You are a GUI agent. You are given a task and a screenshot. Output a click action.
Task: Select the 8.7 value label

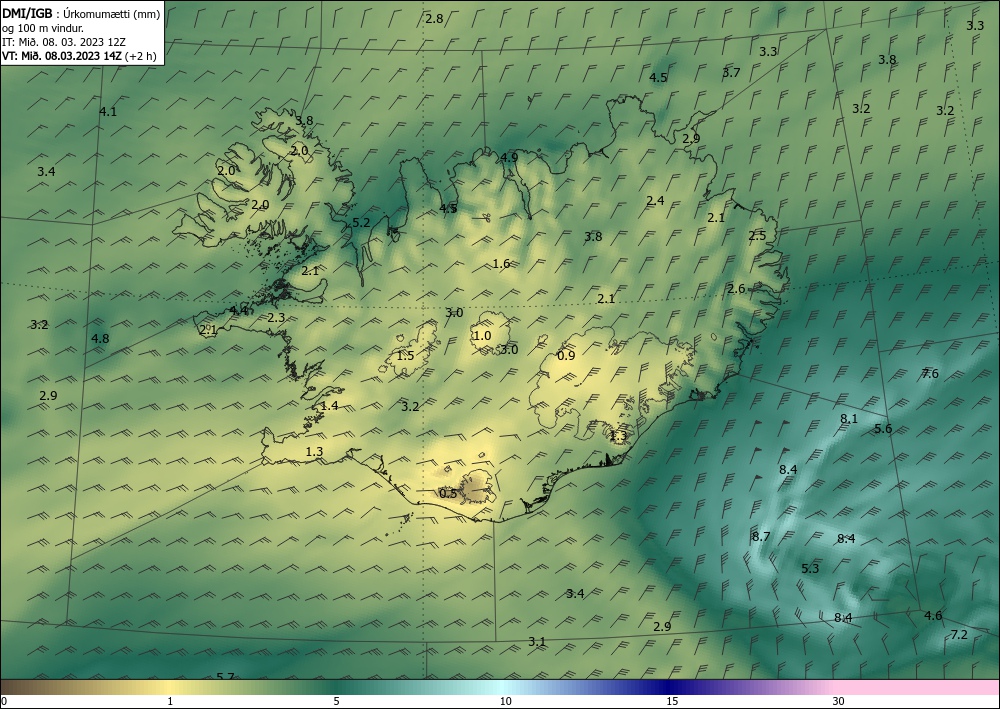tap(761, 537)
